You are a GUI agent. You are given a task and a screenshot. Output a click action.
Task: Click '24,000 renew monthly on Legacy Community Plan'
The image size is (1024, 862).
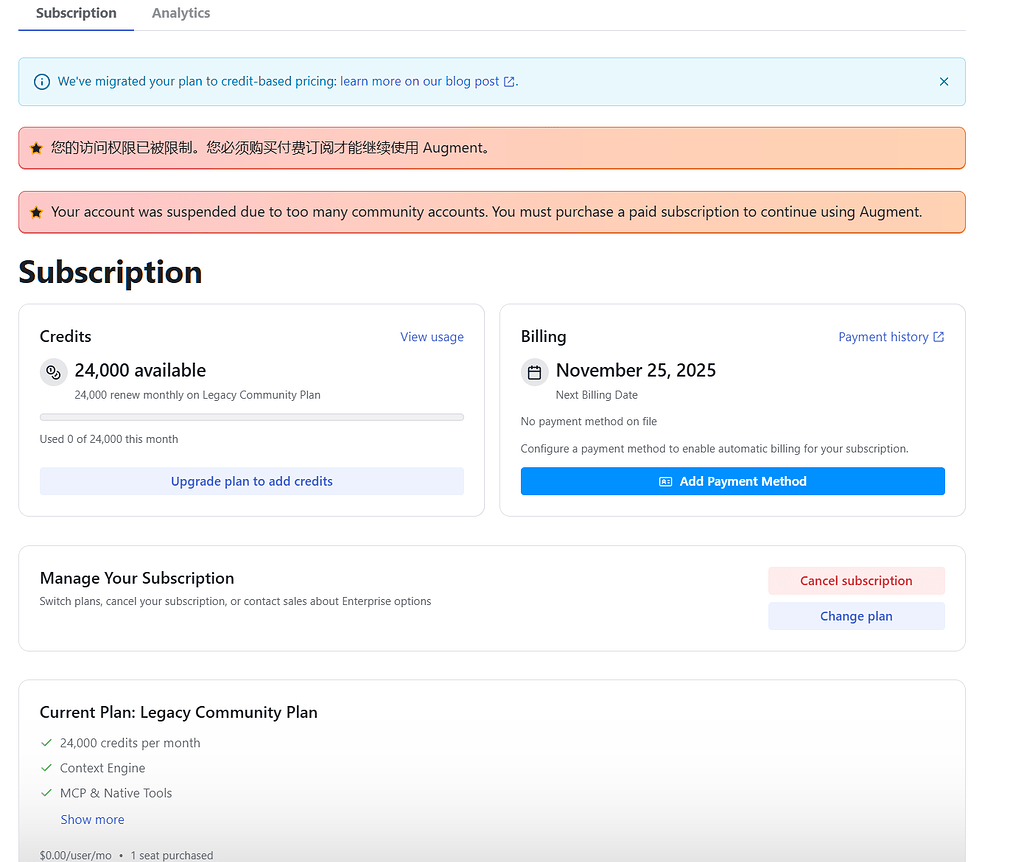pyautogui.click(x=197, y=395)
